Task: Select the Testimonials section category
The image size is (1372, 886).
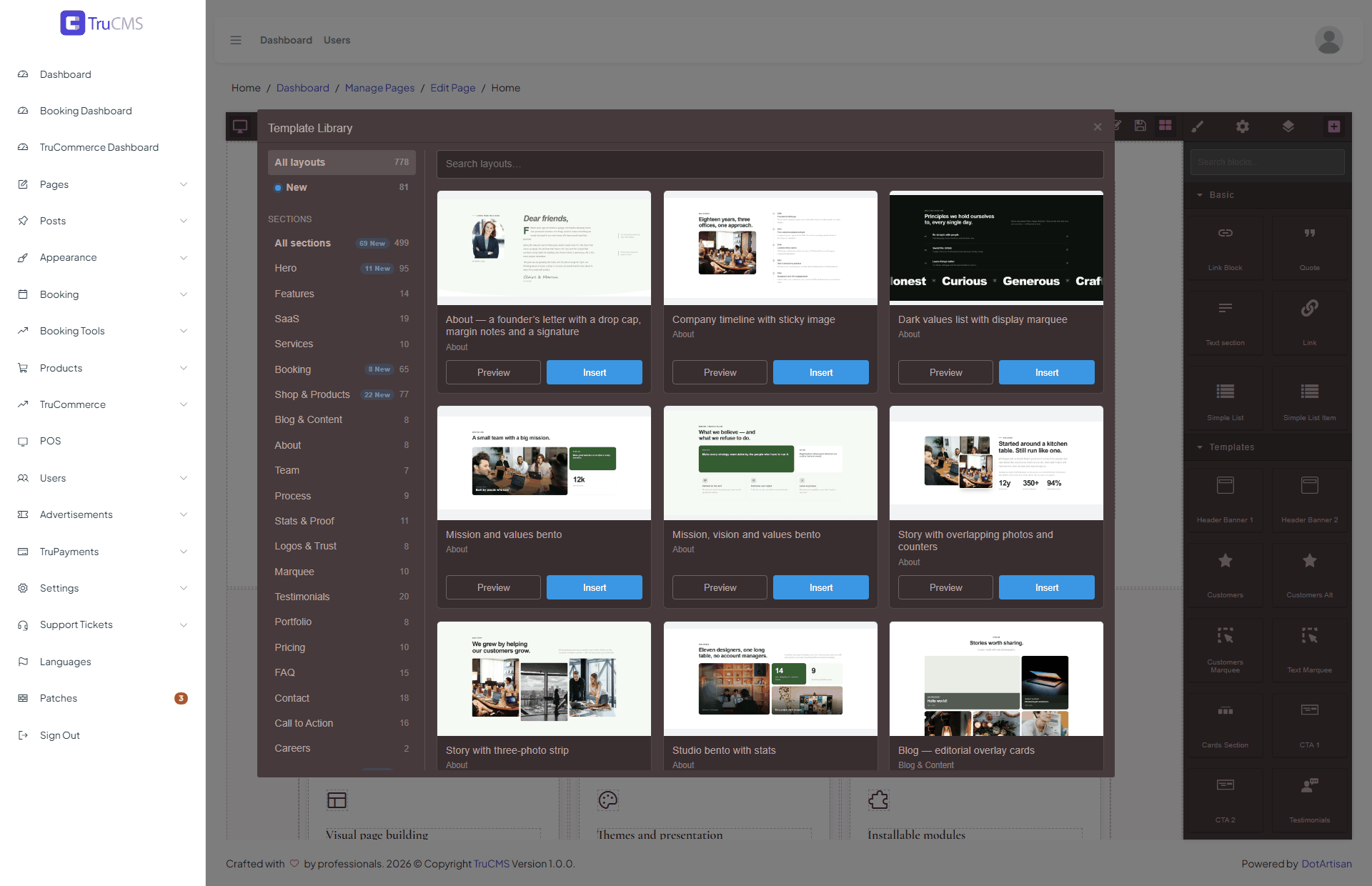Action: click(342, 597)
